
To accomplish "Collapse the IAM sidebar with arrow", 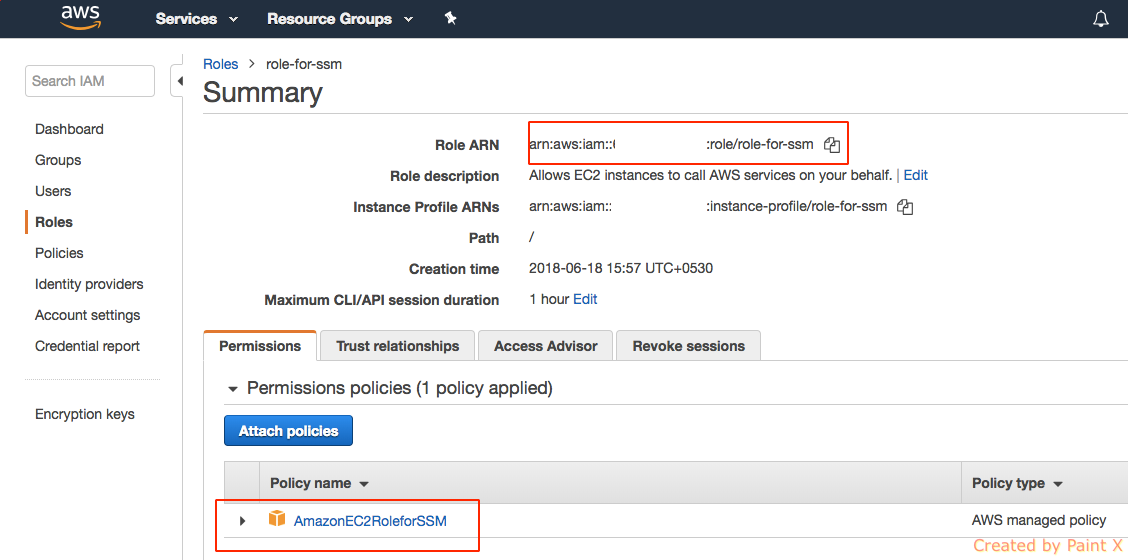I will (178, 81).
